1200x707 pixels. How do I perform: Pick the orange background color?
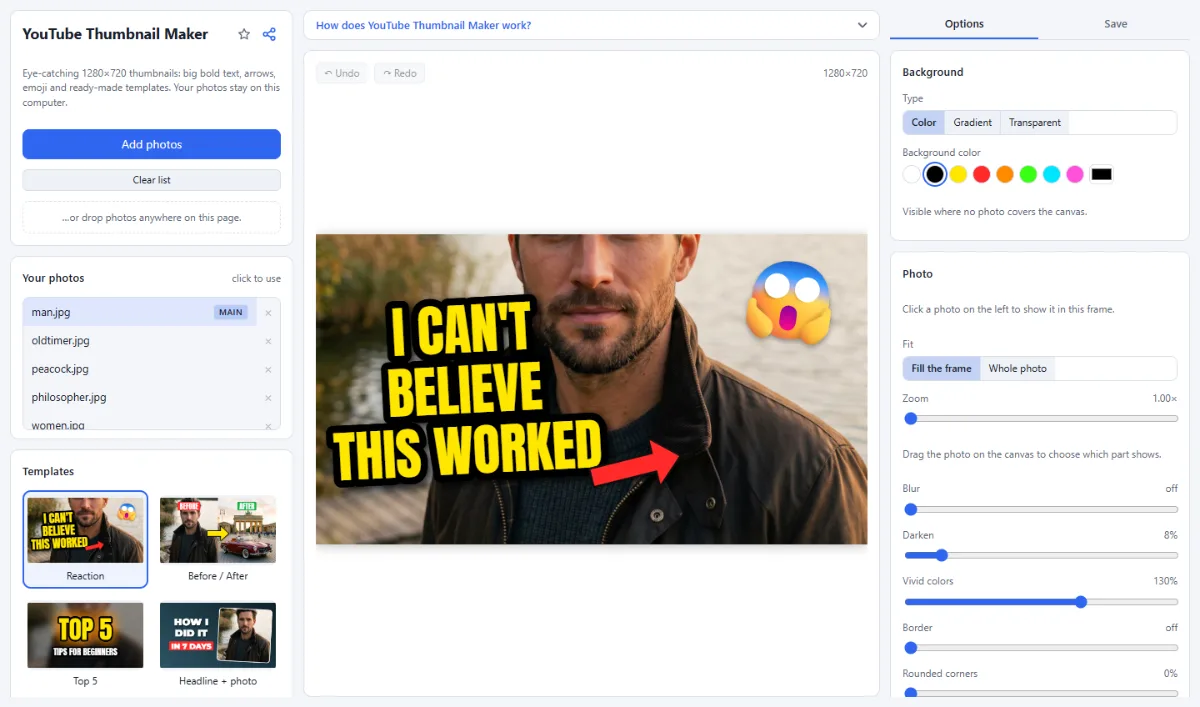coord(1005,174)
